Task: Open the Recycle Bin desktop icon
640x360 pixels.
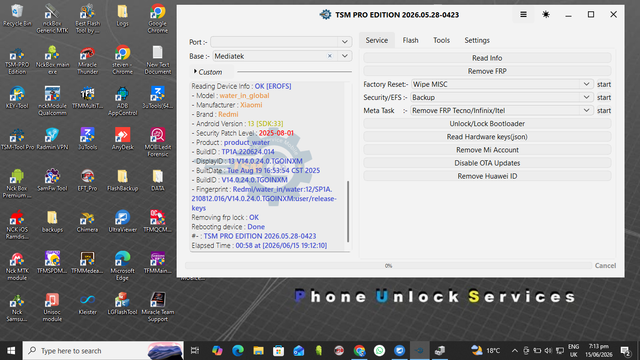Action: tap(17, 15)
